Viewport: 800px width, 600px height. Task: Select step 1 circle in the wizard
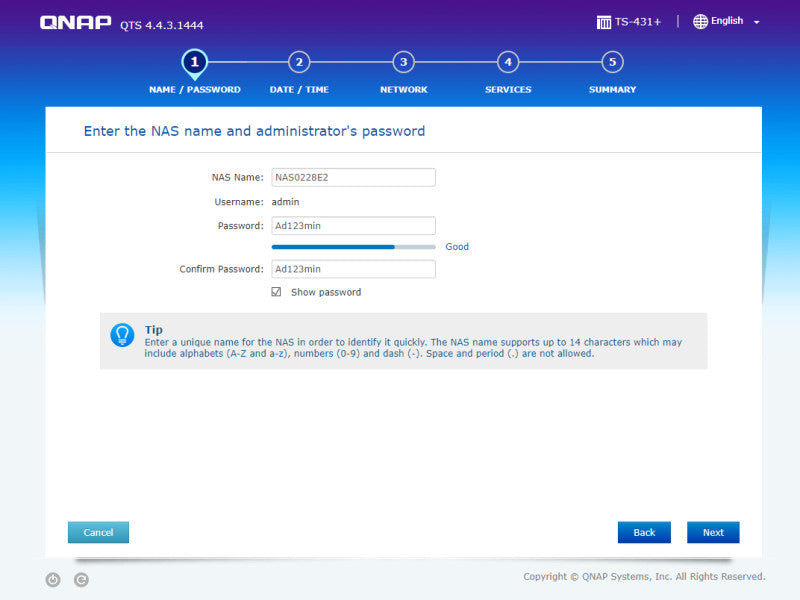tap(194, 62)
